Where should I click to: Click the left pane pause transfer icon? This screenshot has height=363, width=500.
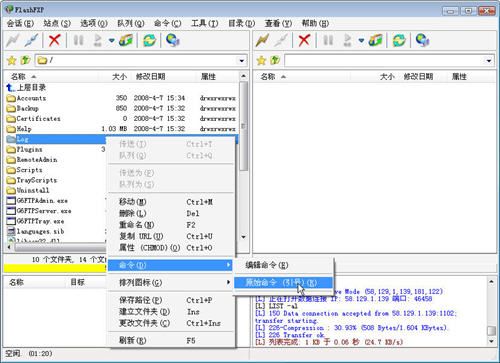(x=78, y=40)
